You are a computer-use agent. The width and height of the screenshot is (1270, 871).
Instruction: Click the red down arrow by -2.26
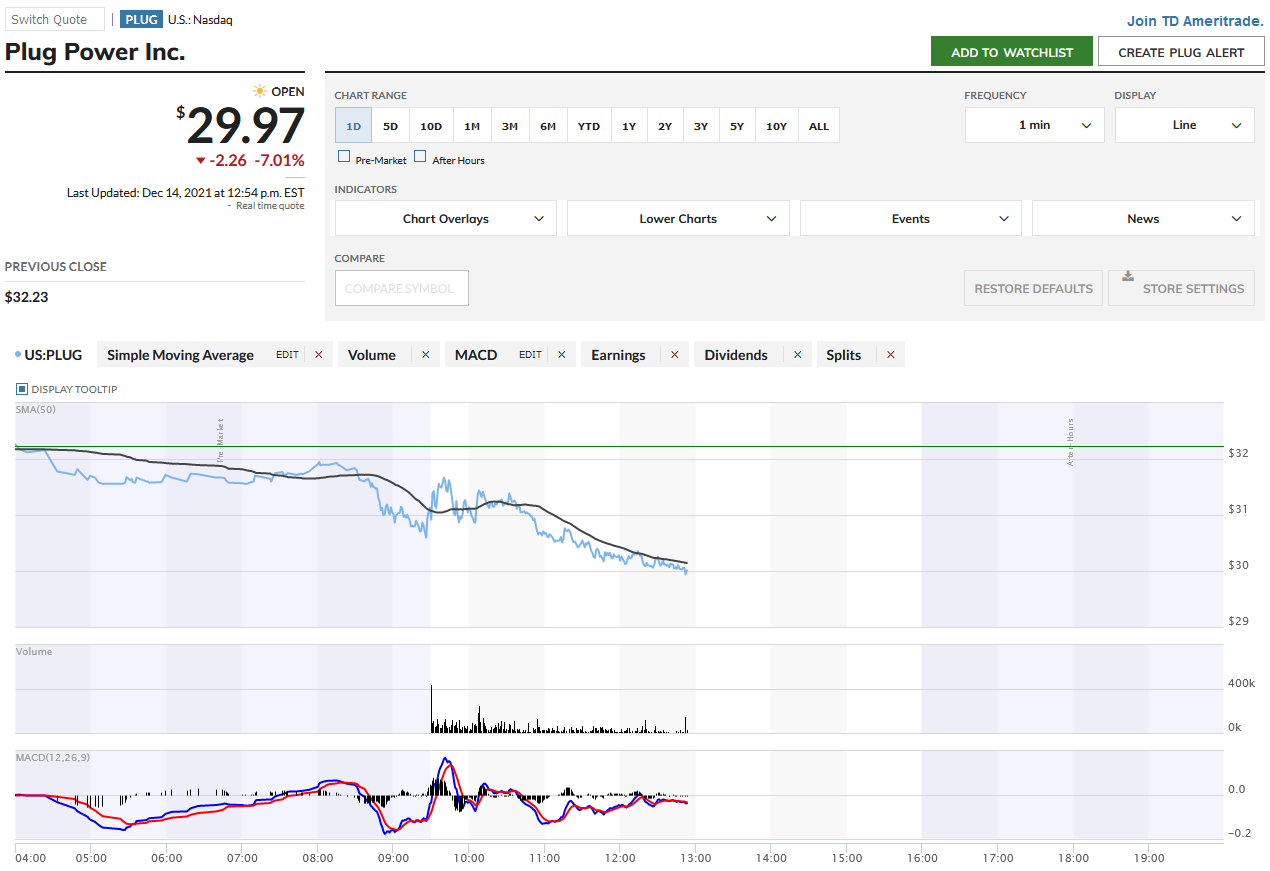click(x=201, y=161)
